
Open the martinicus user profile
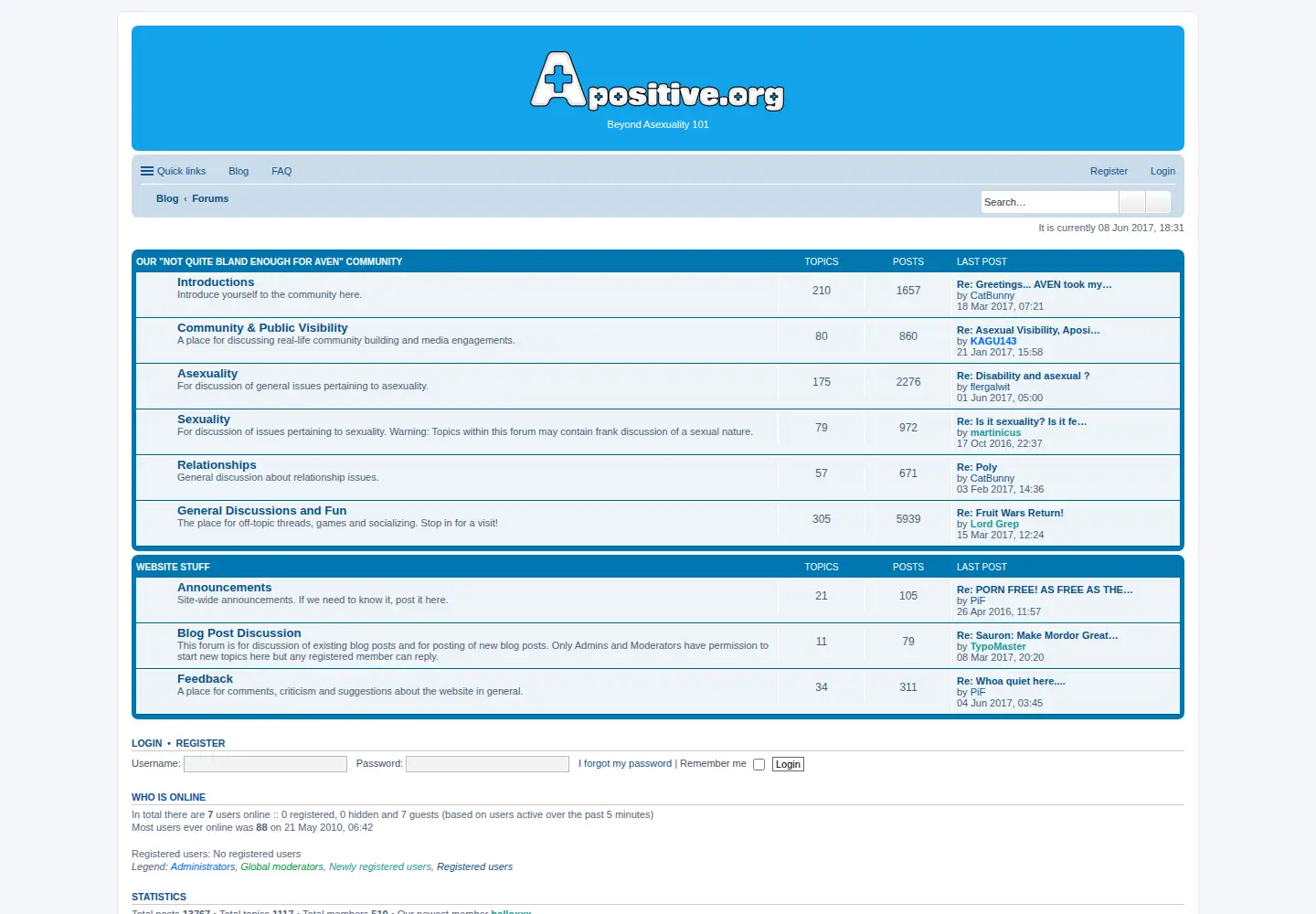995,432
